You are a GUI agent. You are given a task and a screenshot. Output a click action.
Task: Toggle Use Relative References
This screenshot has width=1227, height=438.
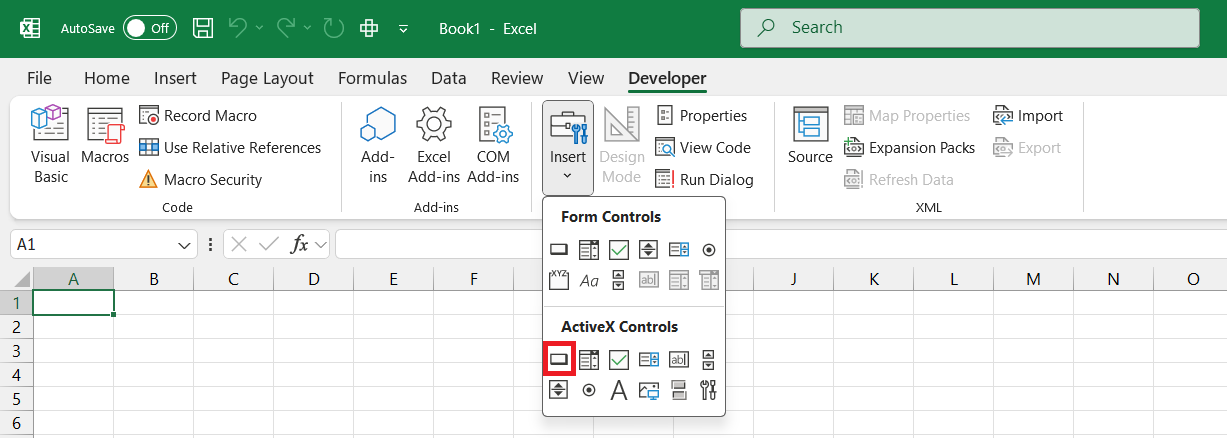pyautogui.click(x=230, y=148)
